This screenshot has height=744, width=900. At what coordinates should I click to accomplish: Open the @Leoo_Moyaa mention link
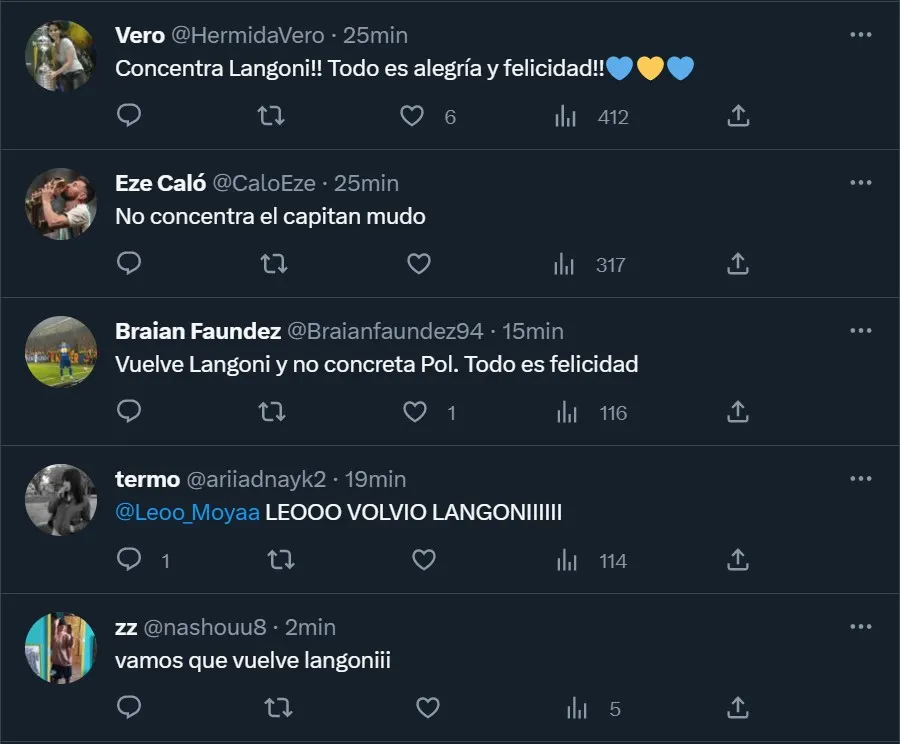(x=187, y=513)
